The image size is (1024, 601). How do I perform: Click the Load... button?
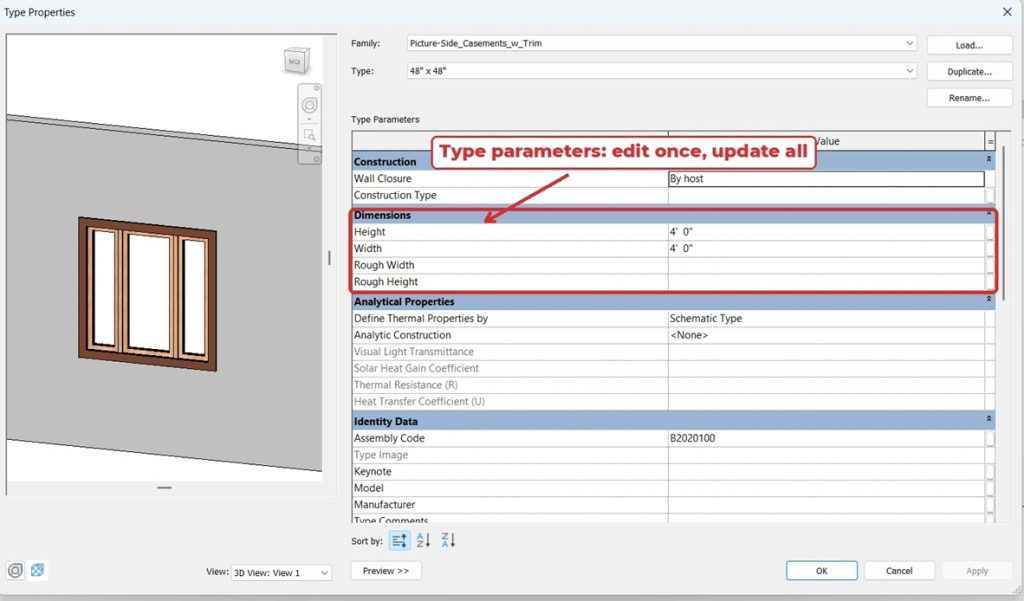969,45
